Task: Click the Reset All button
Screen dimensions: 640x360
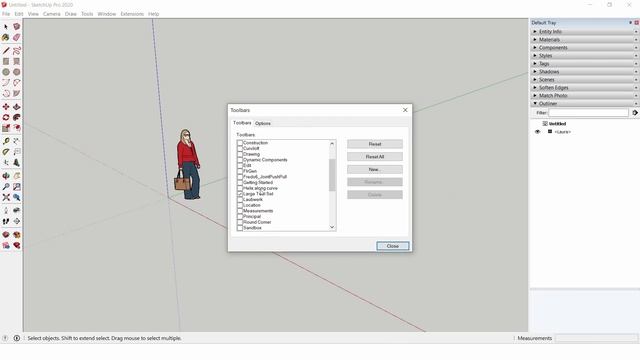Action: [x=375, y=157]
